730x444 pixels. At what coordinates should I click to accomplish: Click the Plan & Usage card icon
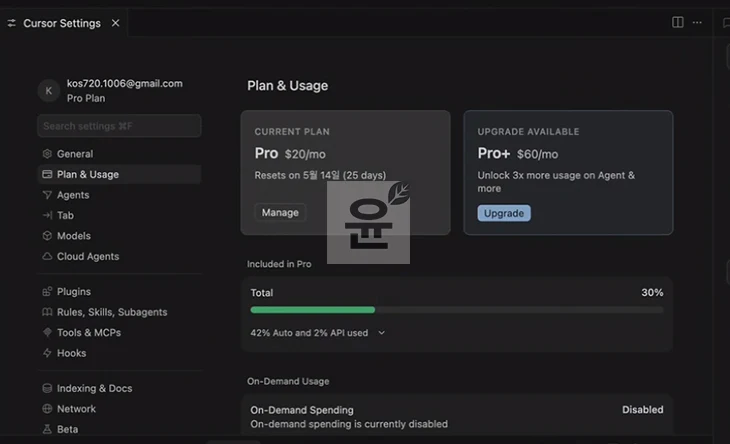(47, 174)
